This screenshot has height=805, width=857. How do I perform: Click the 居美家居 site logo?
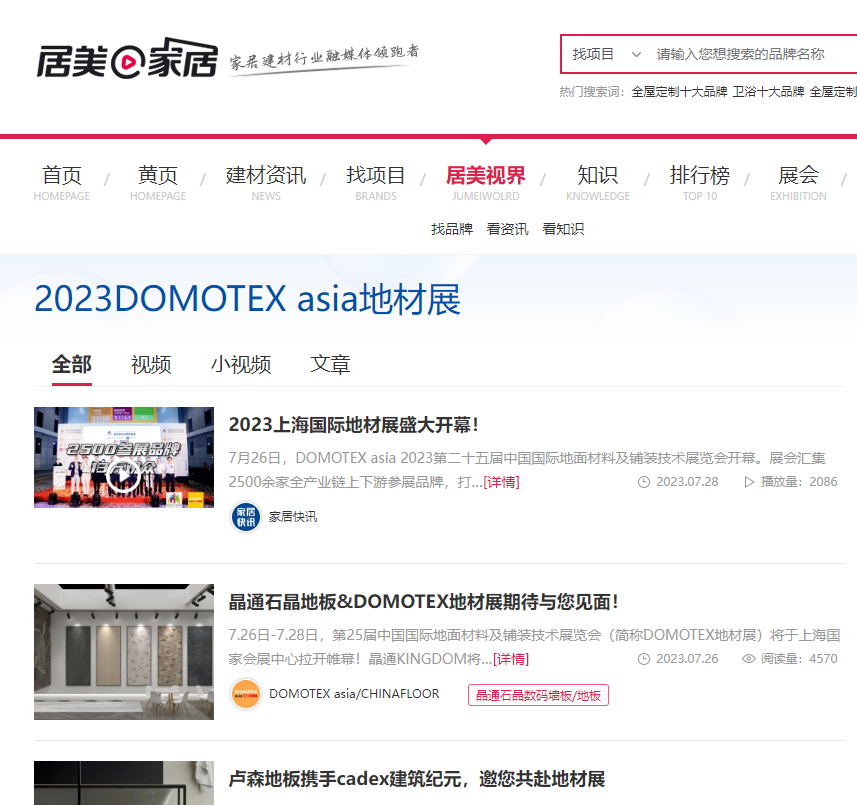(127, 58)
